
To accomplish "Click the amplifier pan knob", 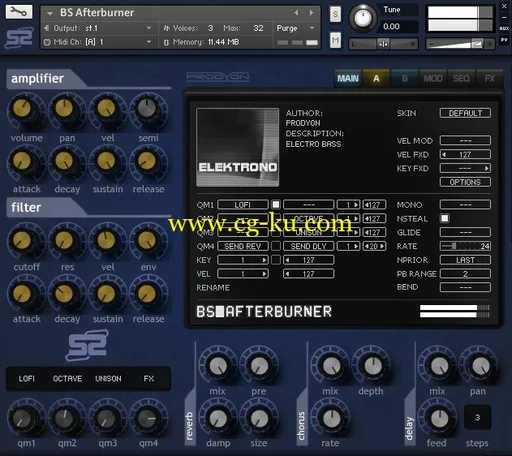I will [64, 108].
